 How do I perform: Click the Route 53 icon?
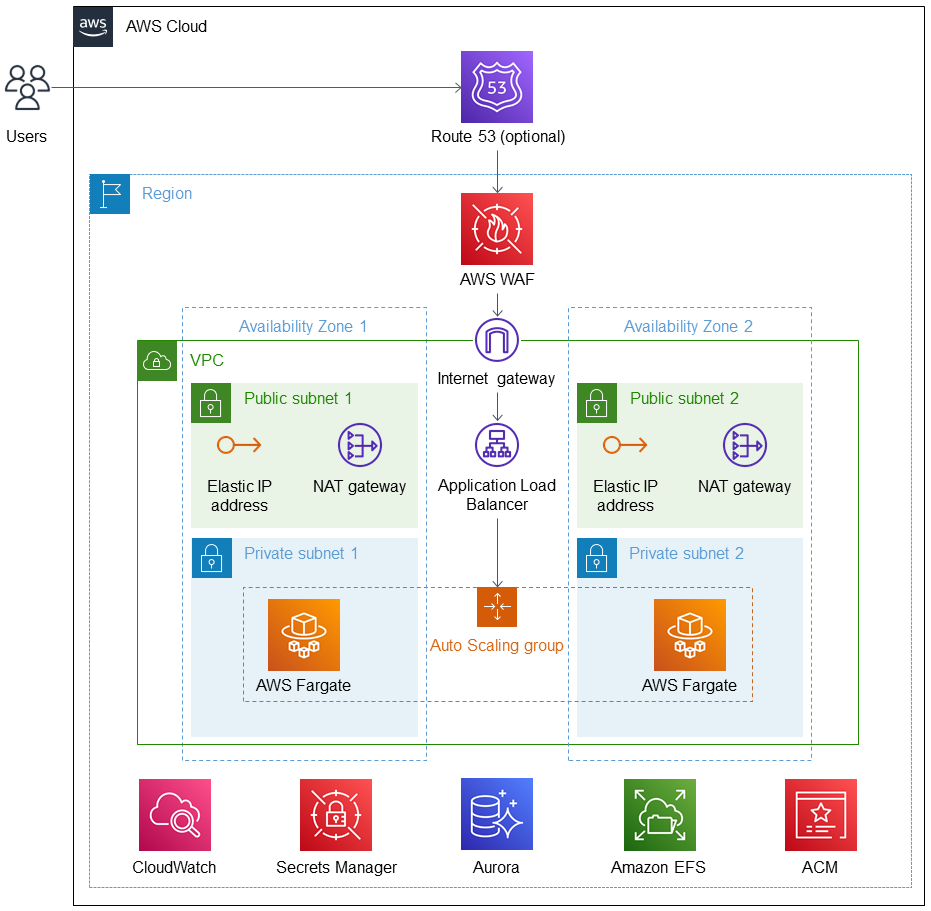tap(497, 87)
